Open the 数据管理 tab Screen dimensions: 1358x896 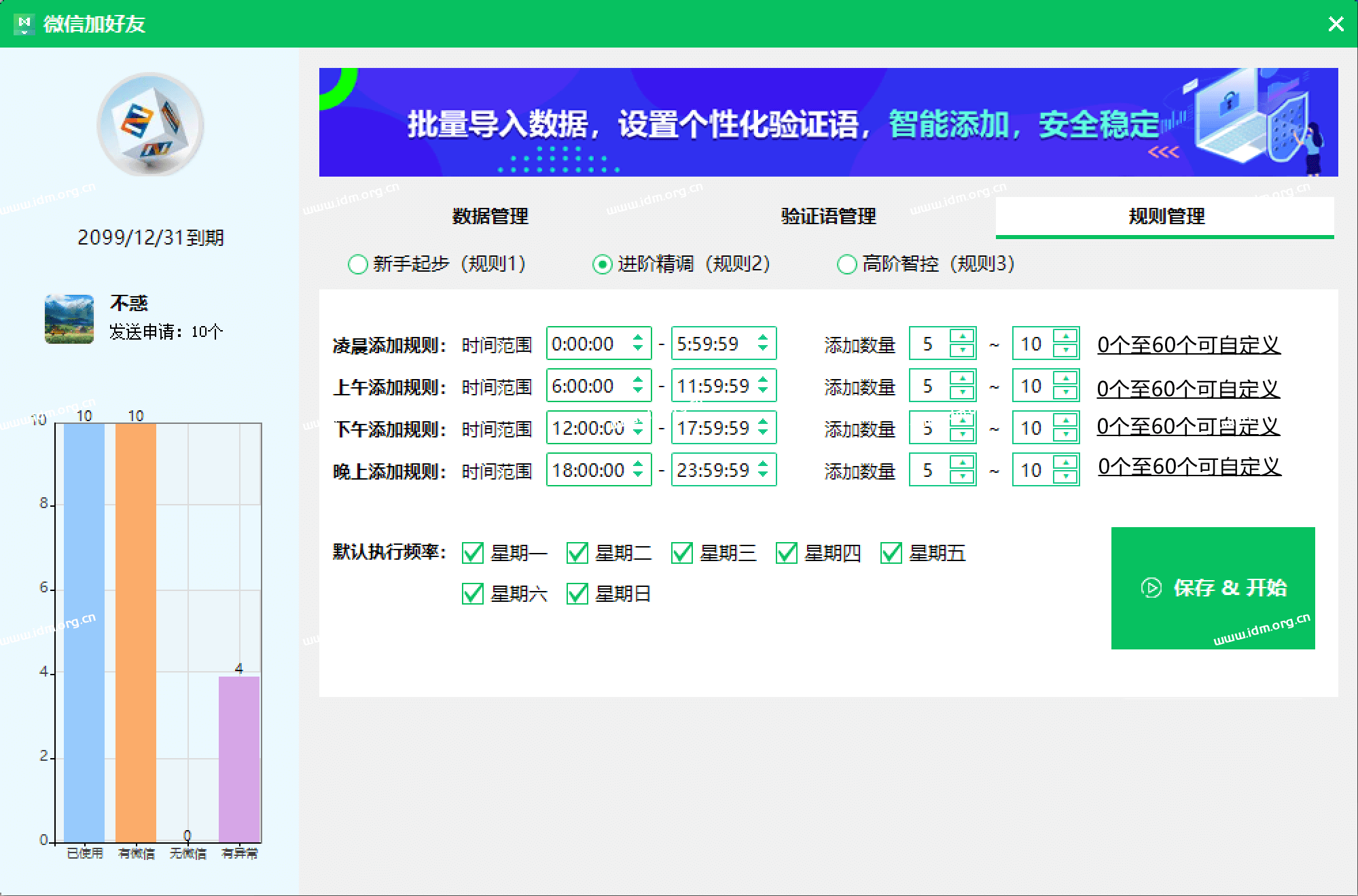coord(490,217)
